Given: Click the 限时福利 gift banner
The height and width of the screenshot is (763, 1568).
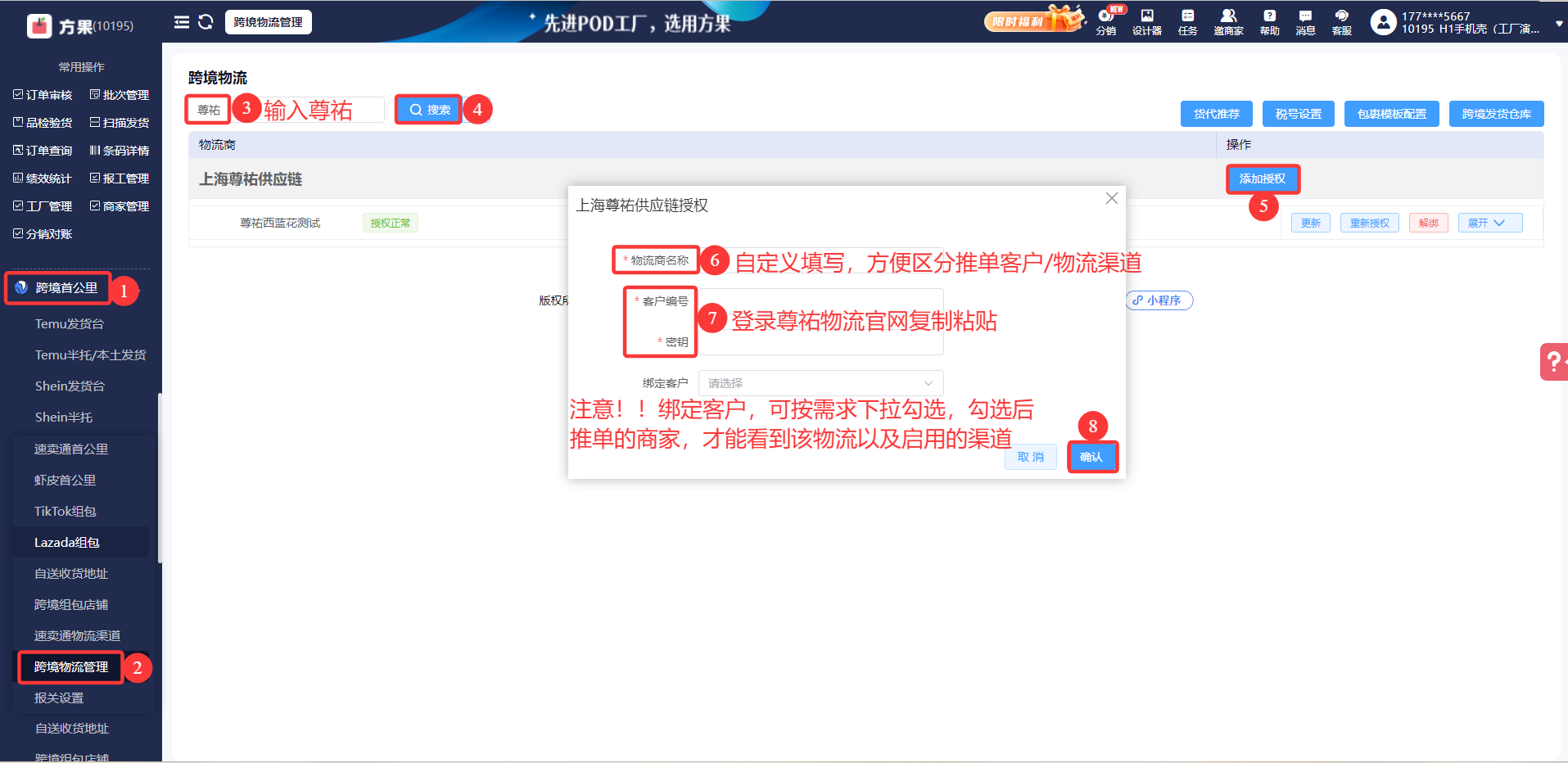Looking at the screenshot, I should click(x=1034, y=20).
